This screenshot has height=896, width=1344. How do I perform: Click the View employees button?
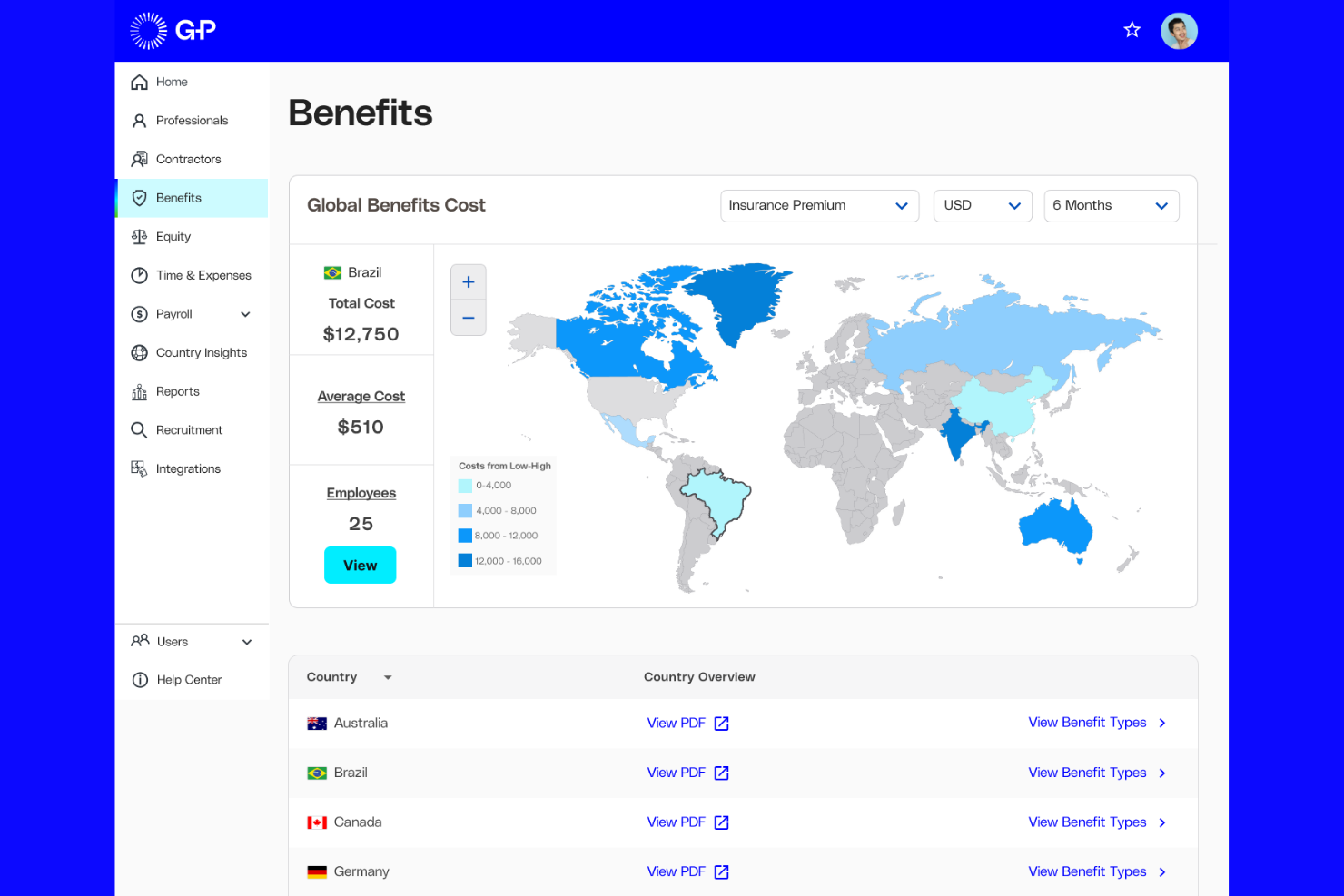(x=360, y=565)
